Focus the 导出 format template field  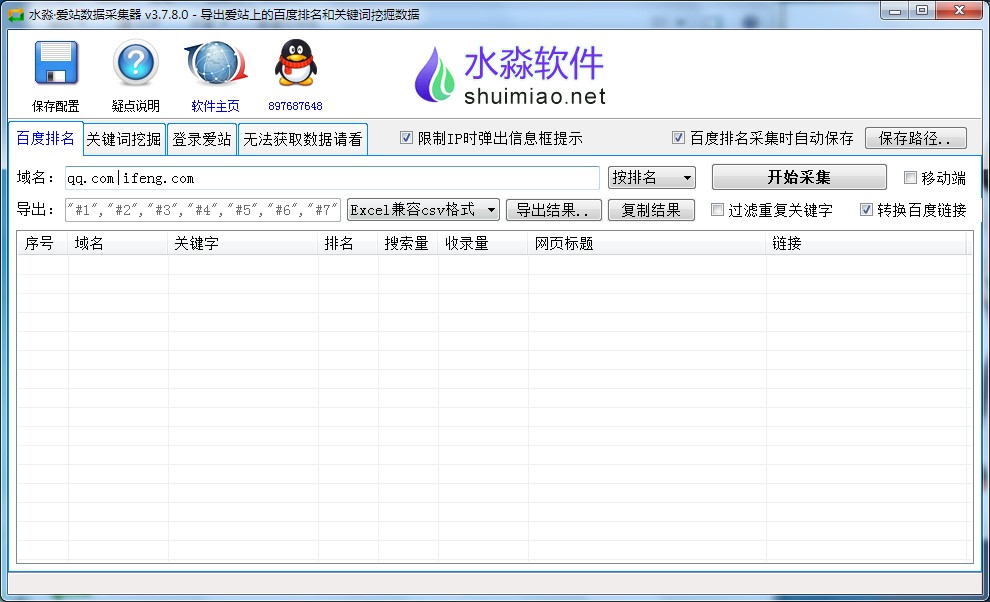[x=203, y=210]
